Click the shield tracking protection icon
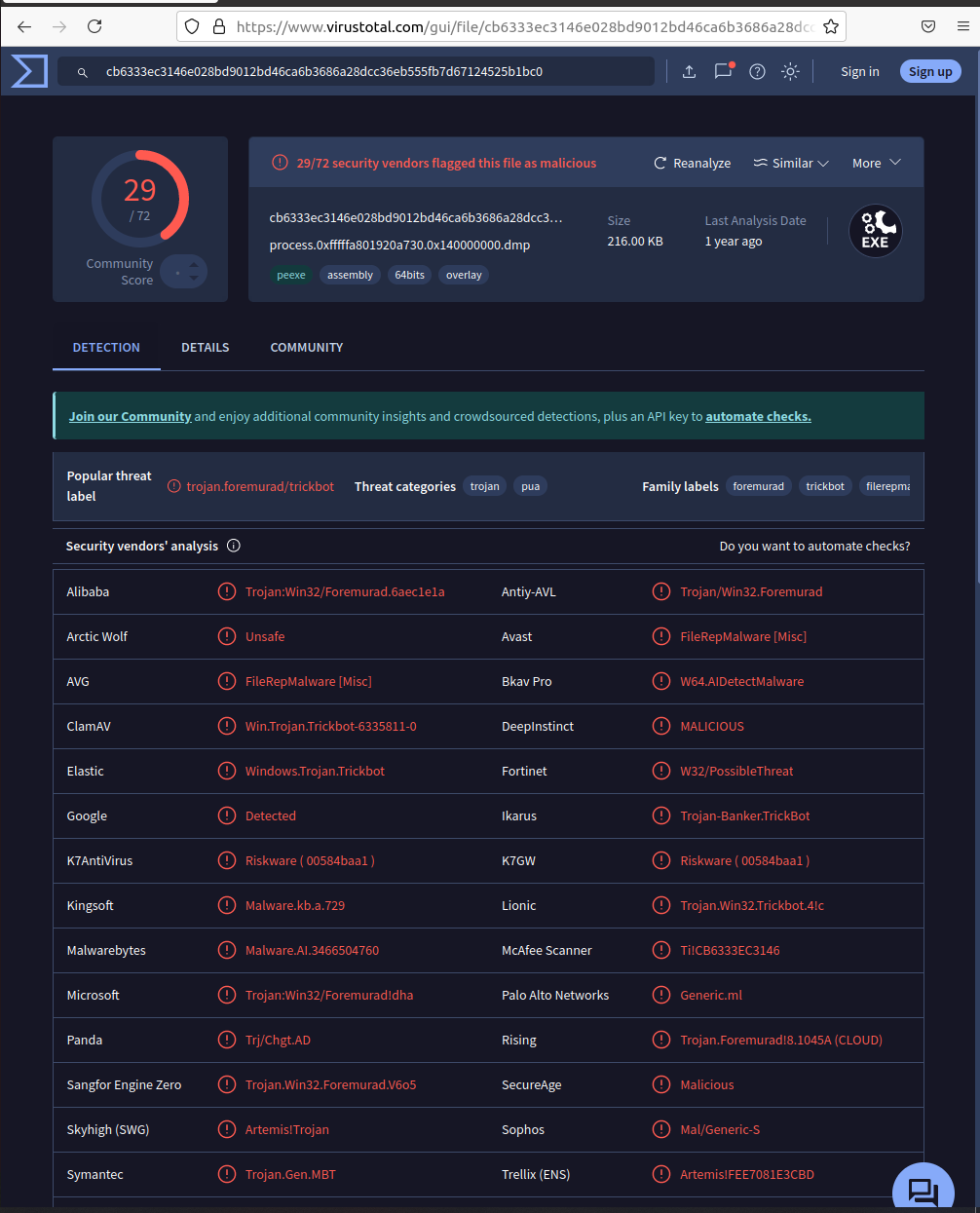This screenshot has width=980, height=1213. 192,26
